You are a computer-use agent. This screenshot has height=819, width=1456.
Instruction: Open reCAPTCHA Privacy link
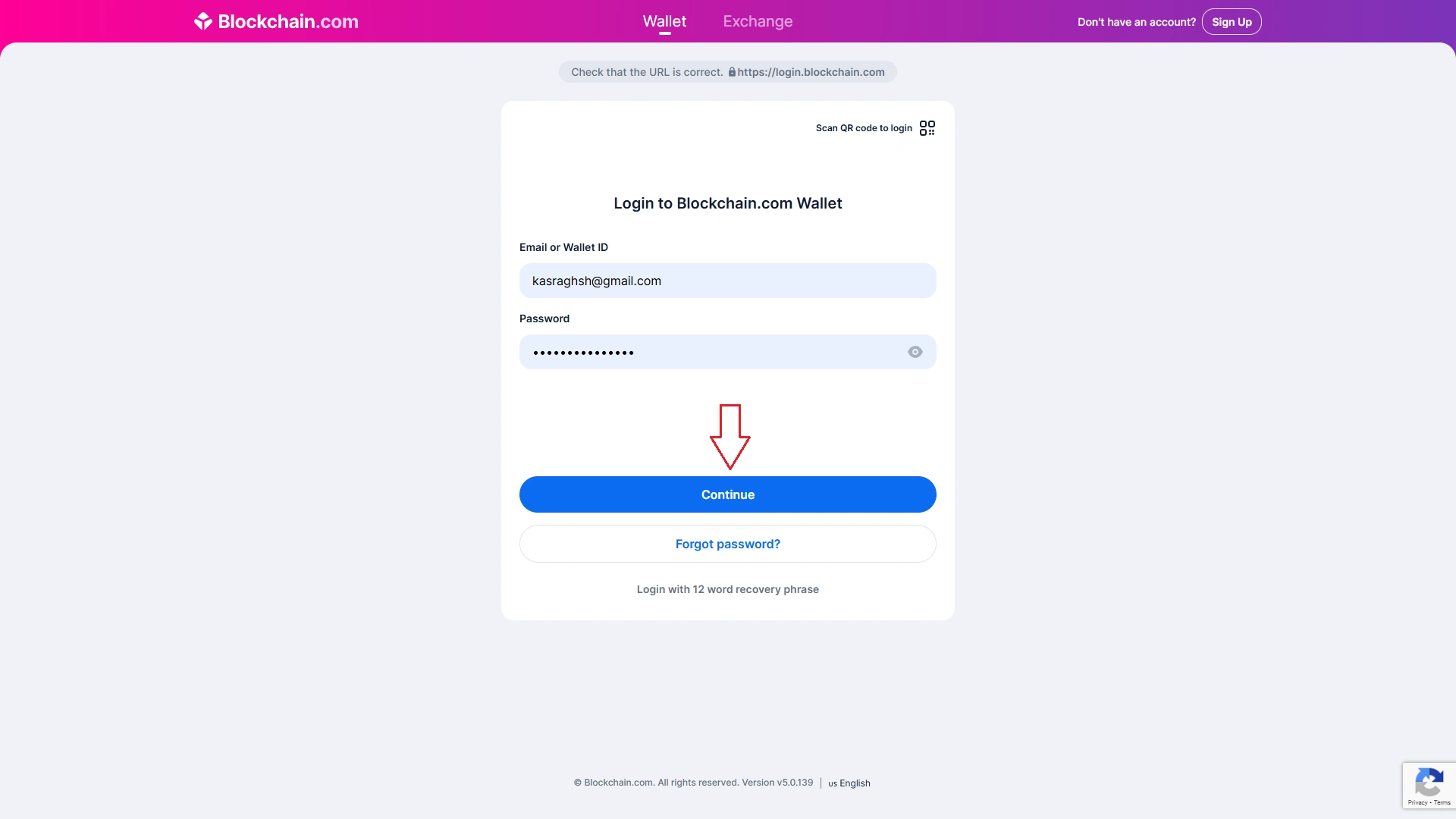click(1417, 802)
